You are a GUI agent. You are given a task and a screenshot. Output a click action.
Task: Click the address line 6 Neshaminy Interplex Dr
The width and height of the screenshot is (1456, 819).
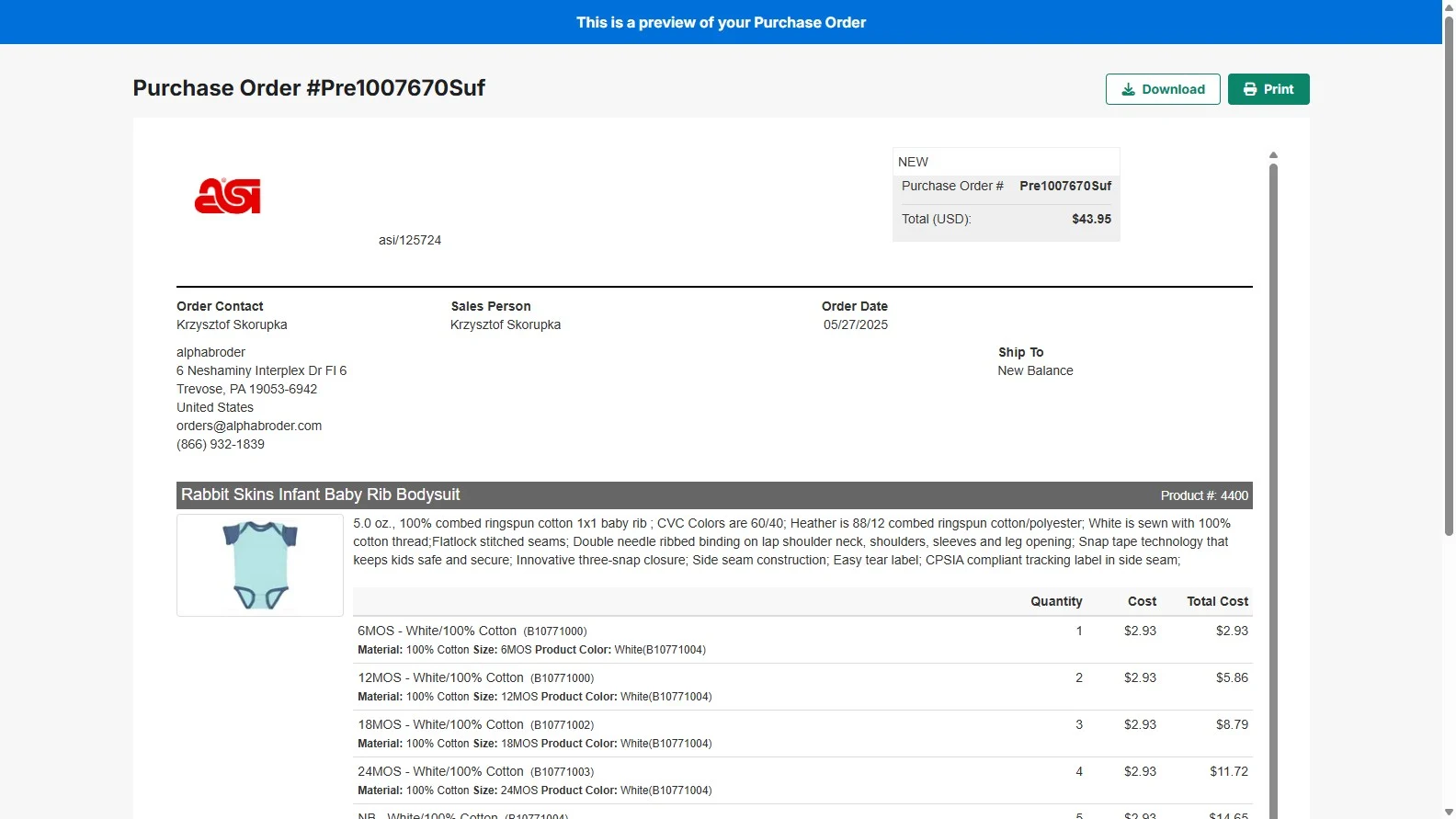tap(261, 370)
